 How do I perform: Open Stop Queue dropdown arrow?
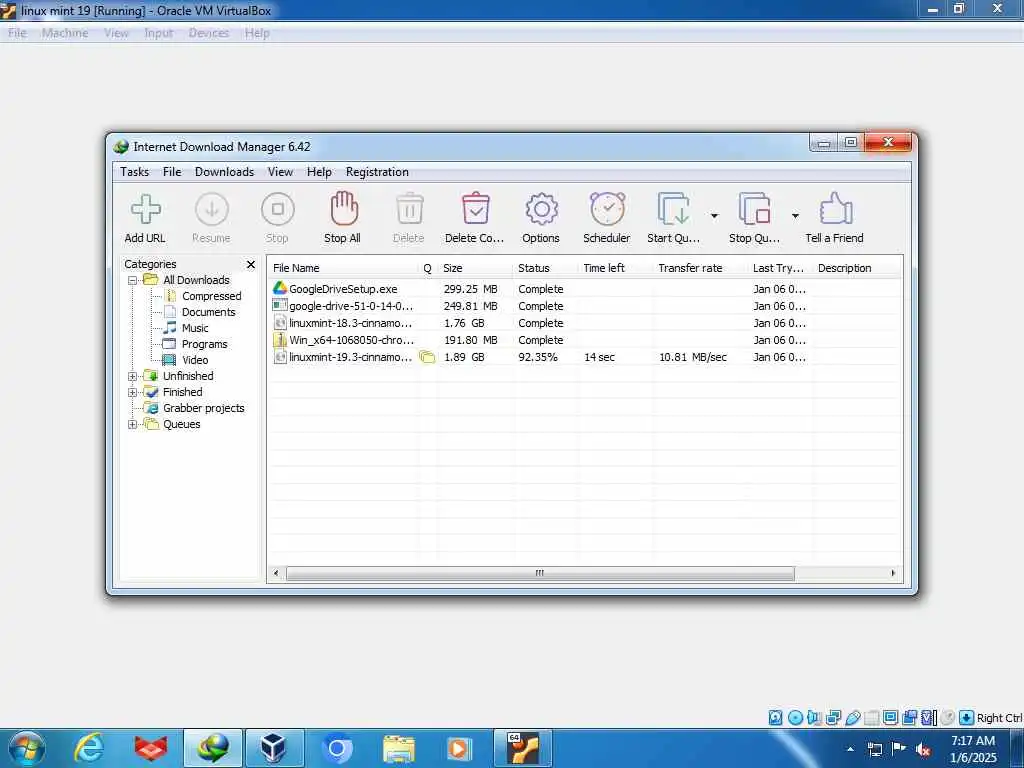pos(795,216)
